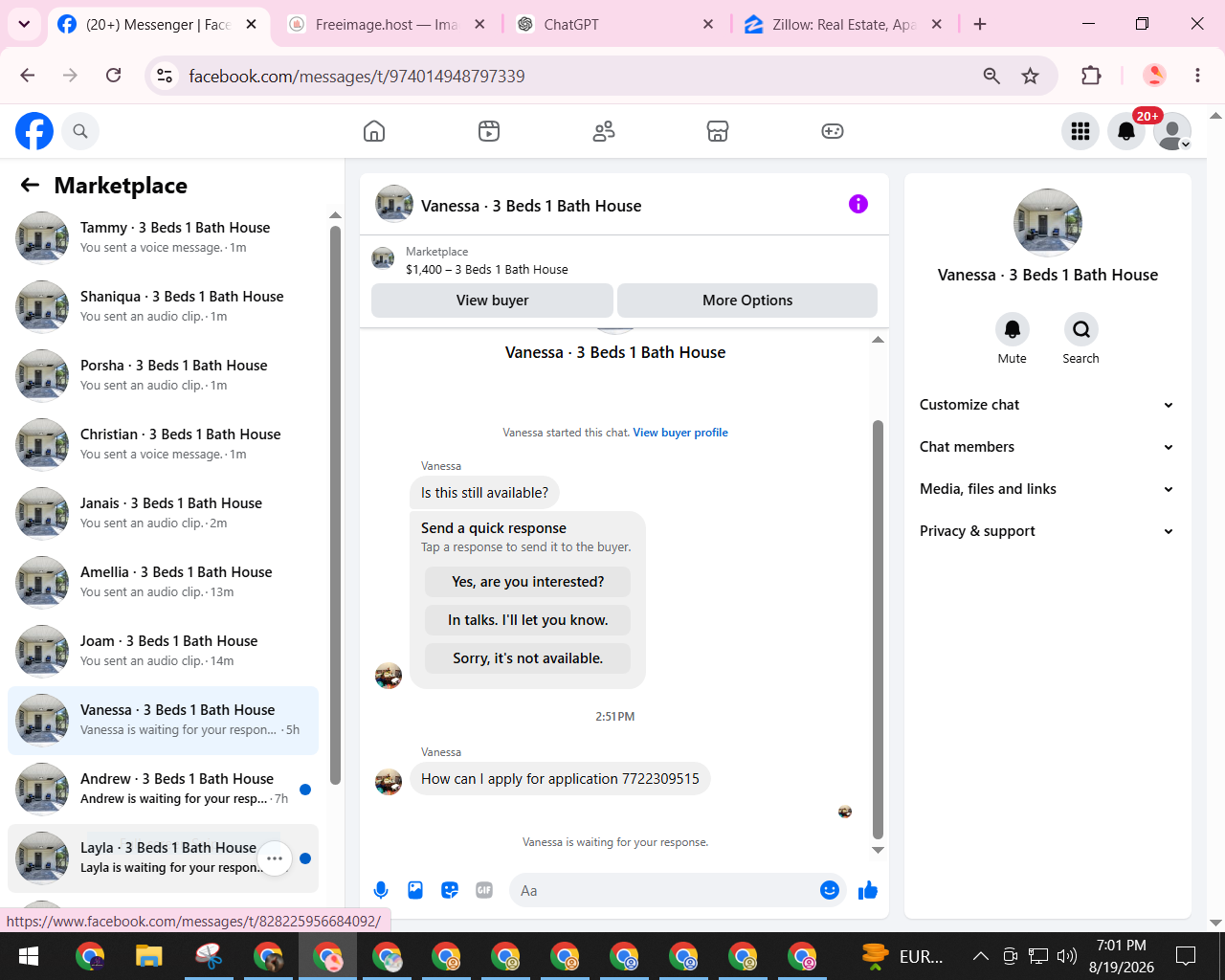Open the Chrome extensions puzzle icon
Viewport: 1225px width, 980px height.
click(1091, 76)
